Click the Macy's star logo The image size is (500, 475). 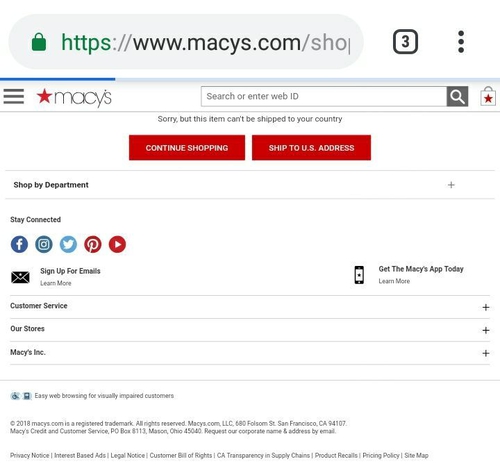click(74, 97)
